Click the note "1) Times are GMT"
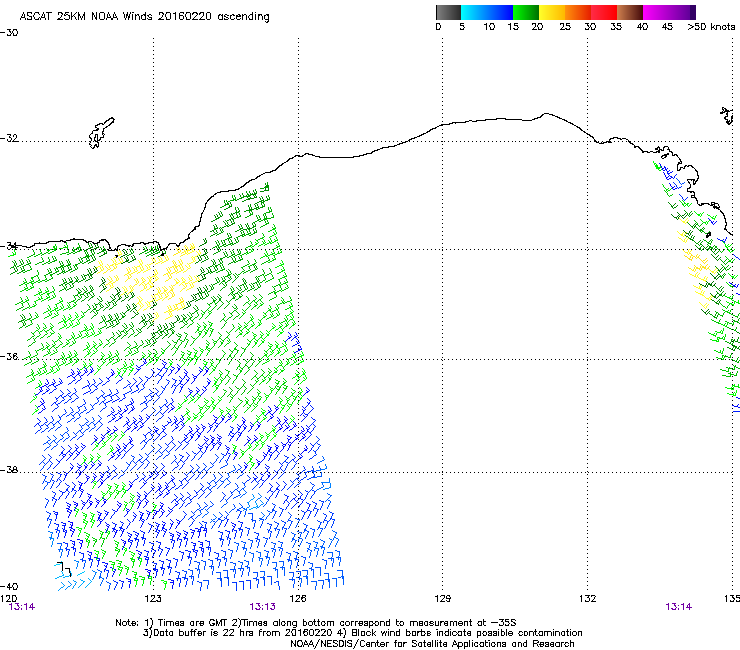The width and height of the screenshot is (740, 650). pos(187,623)
